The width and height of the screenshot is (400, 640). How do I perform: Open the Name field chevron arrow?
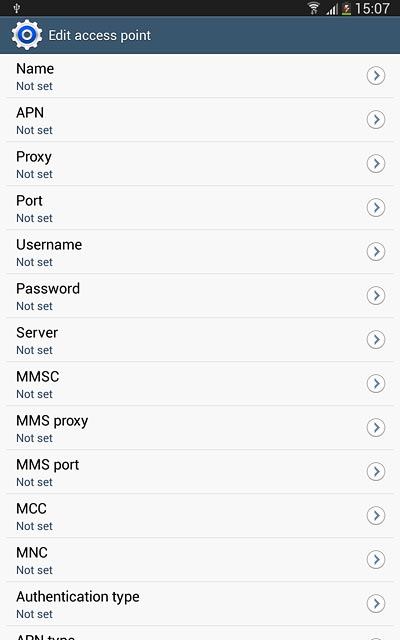(376, 76)
